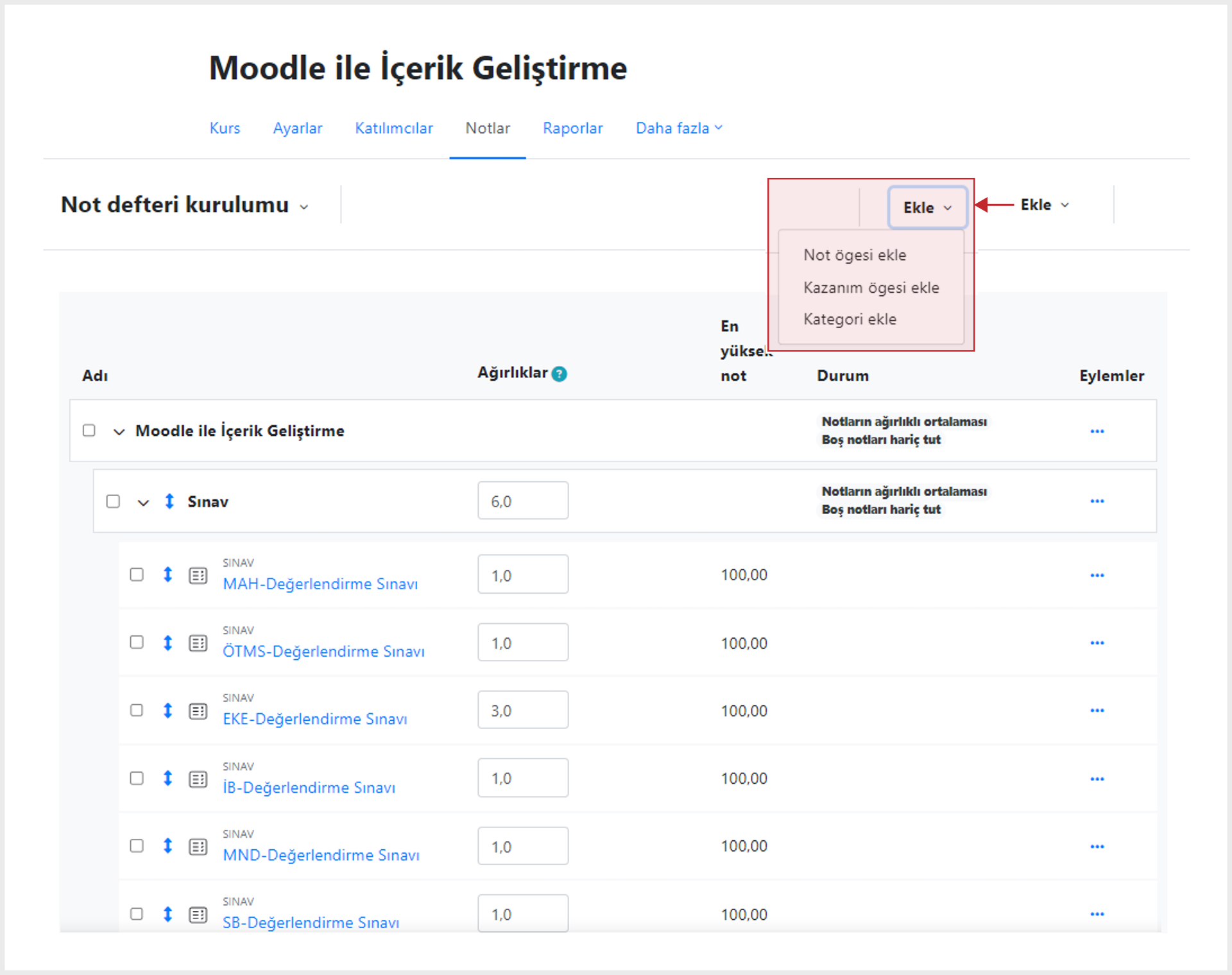Open the MND-Değerlendirme Sınavı link
The width and height of the screenshot is (1232, 975).
321,856
